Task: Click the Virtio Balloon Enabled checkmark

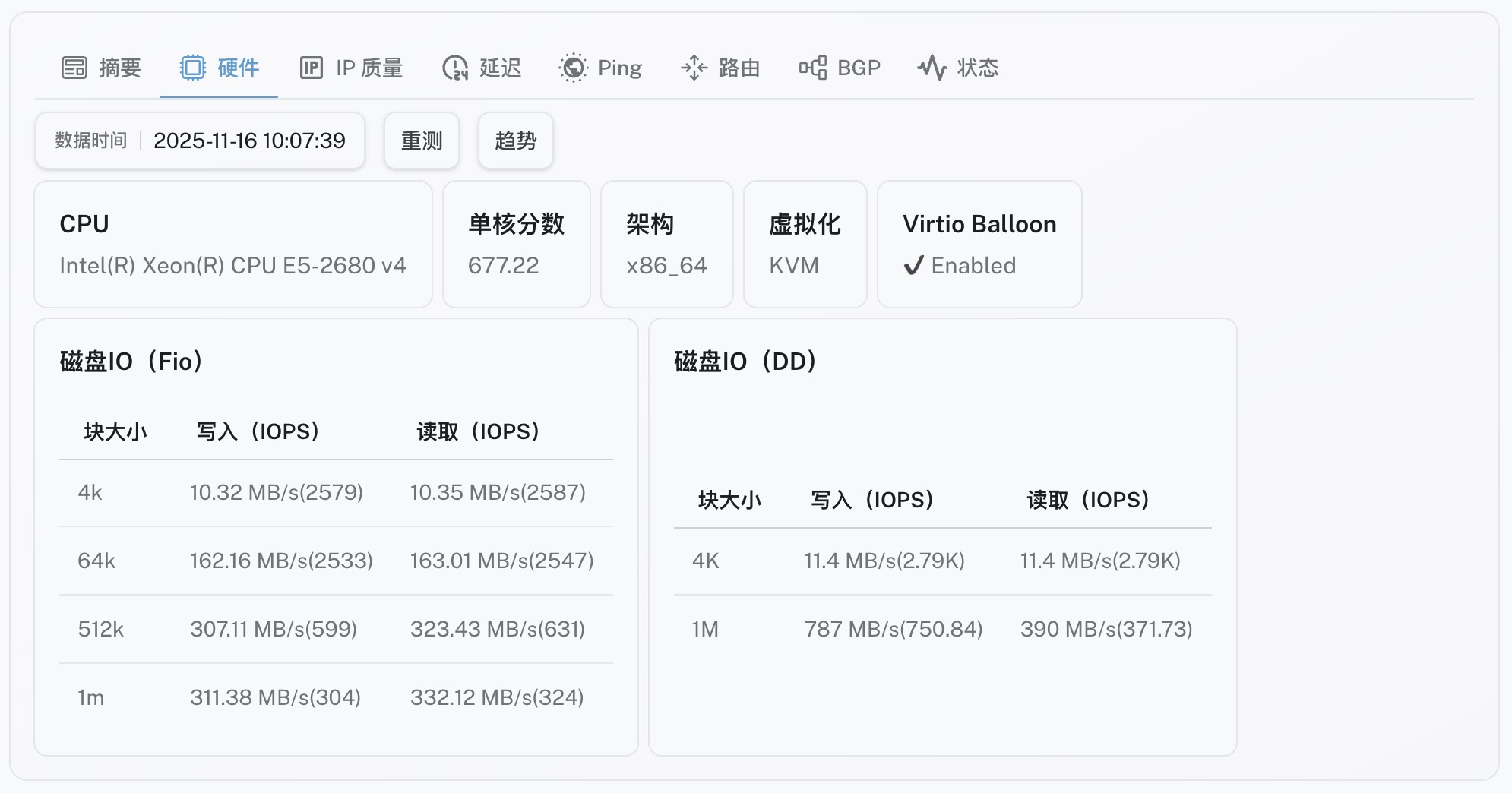Action: (x=913, y=266)
